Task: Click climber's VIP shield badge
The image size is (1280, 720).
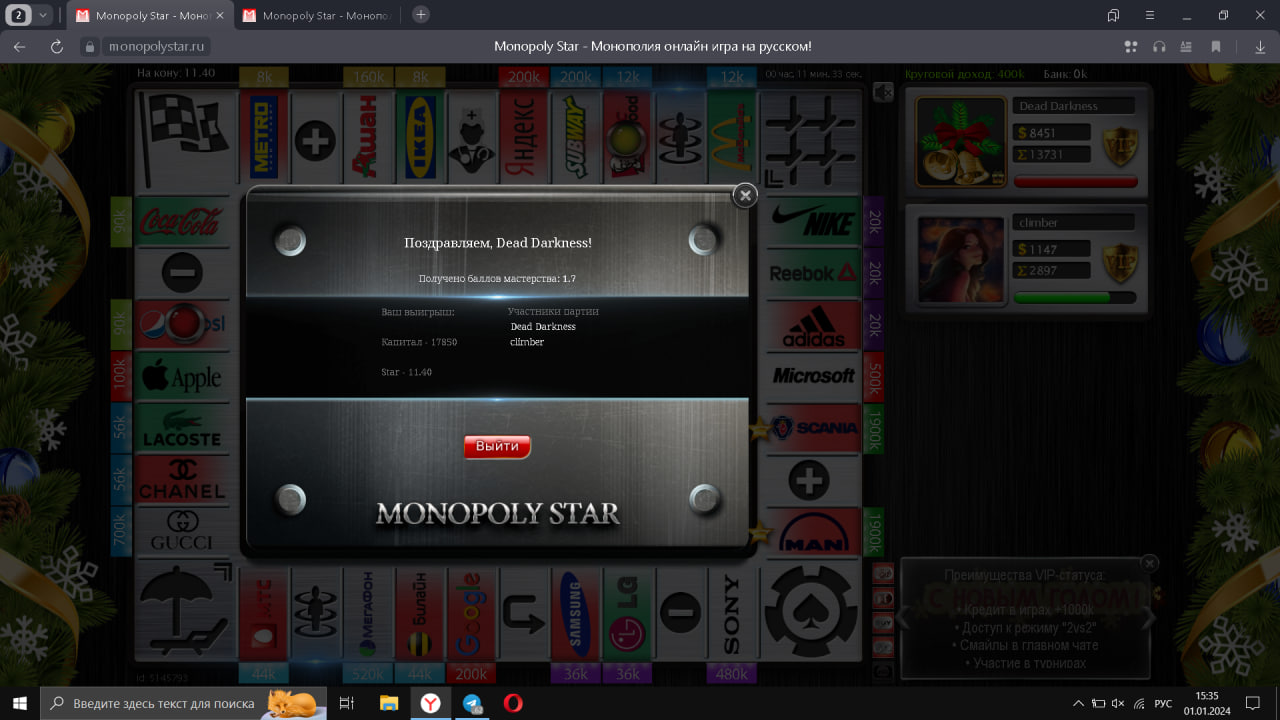Action: click(x=1120, y=262)
